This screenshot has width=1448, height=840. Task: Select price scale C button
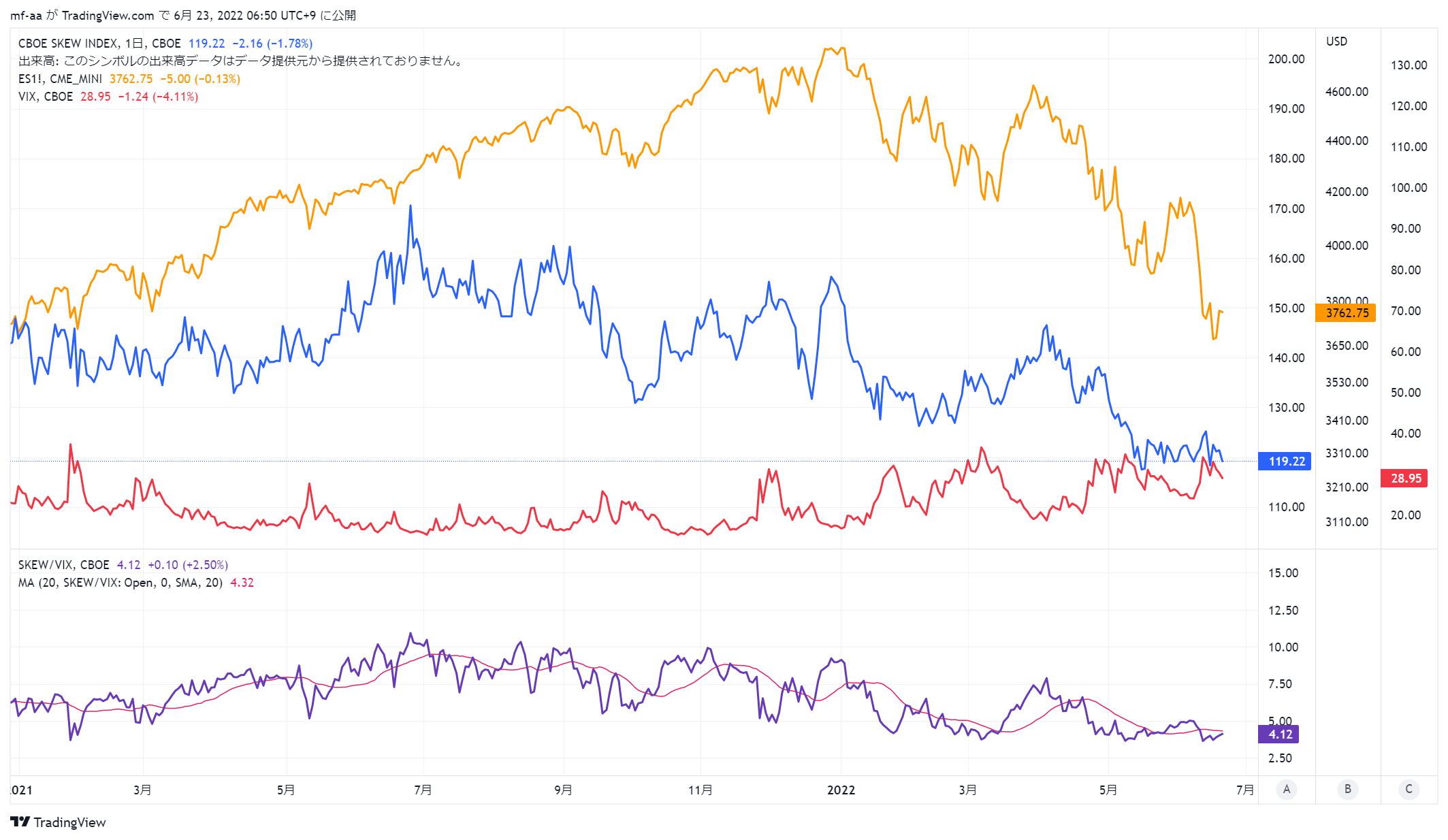click(1409, 789)
